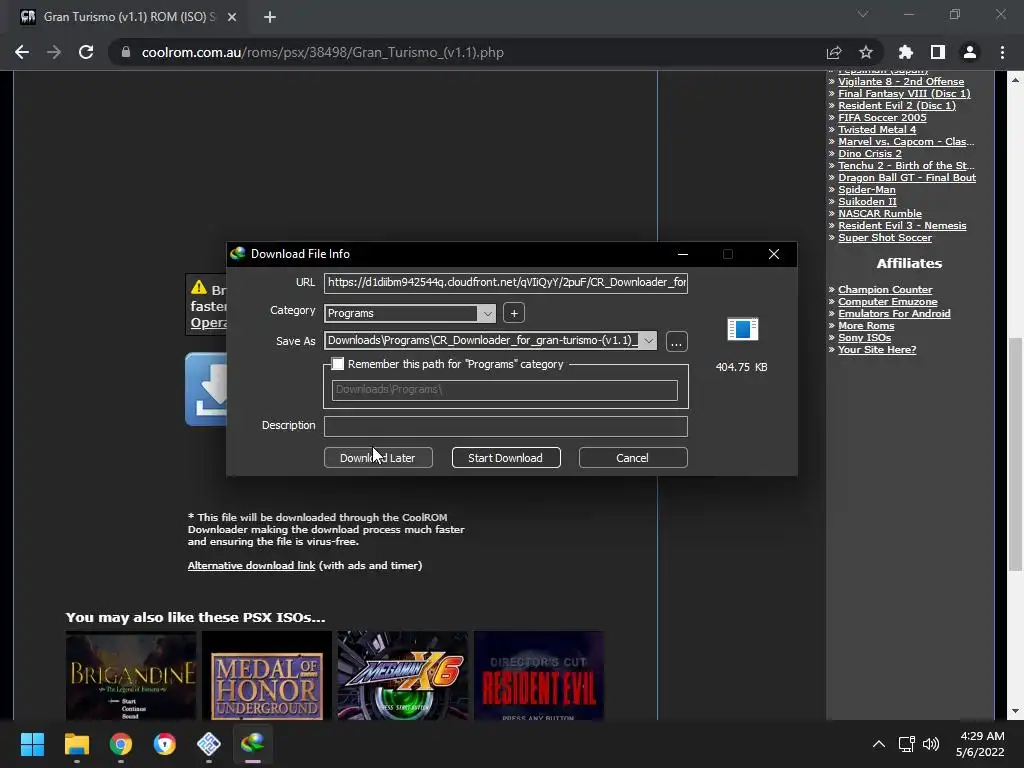Open FIFA Soccer 2005 link

pyautogui.click(x=882, y=118)
